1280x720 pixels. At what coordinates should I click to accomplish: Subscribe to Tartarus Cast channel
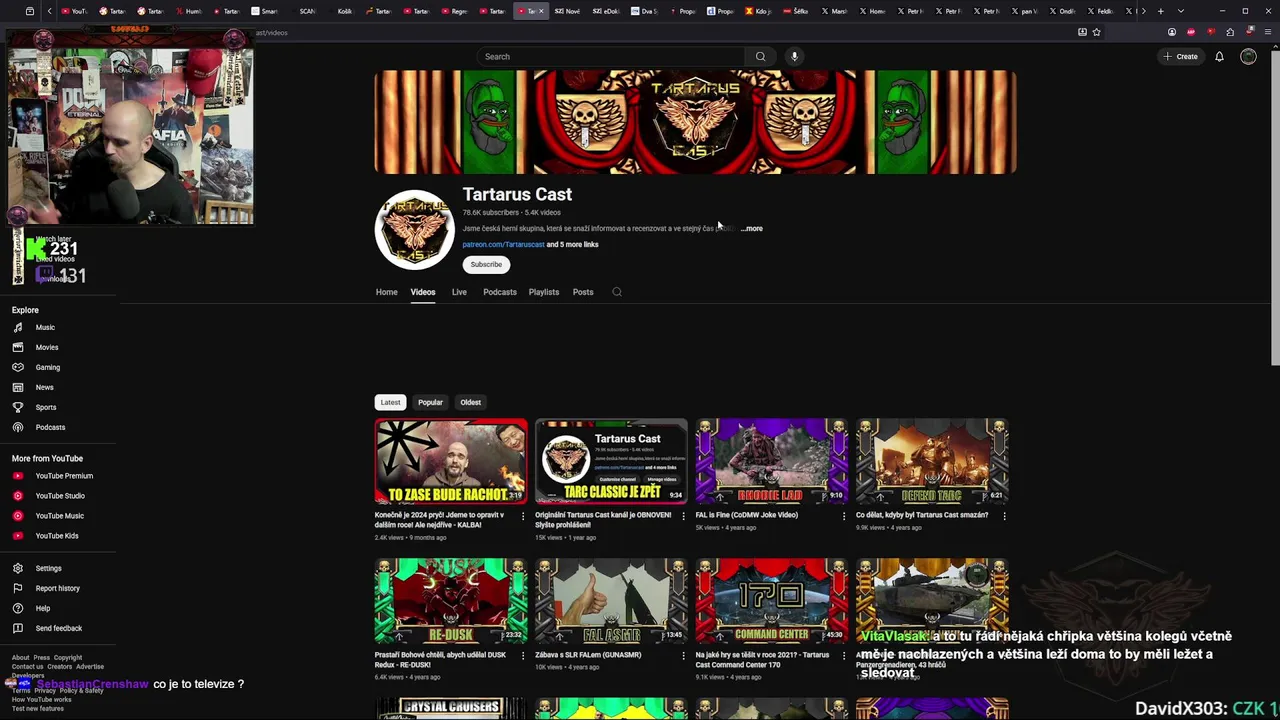[486, 264]
